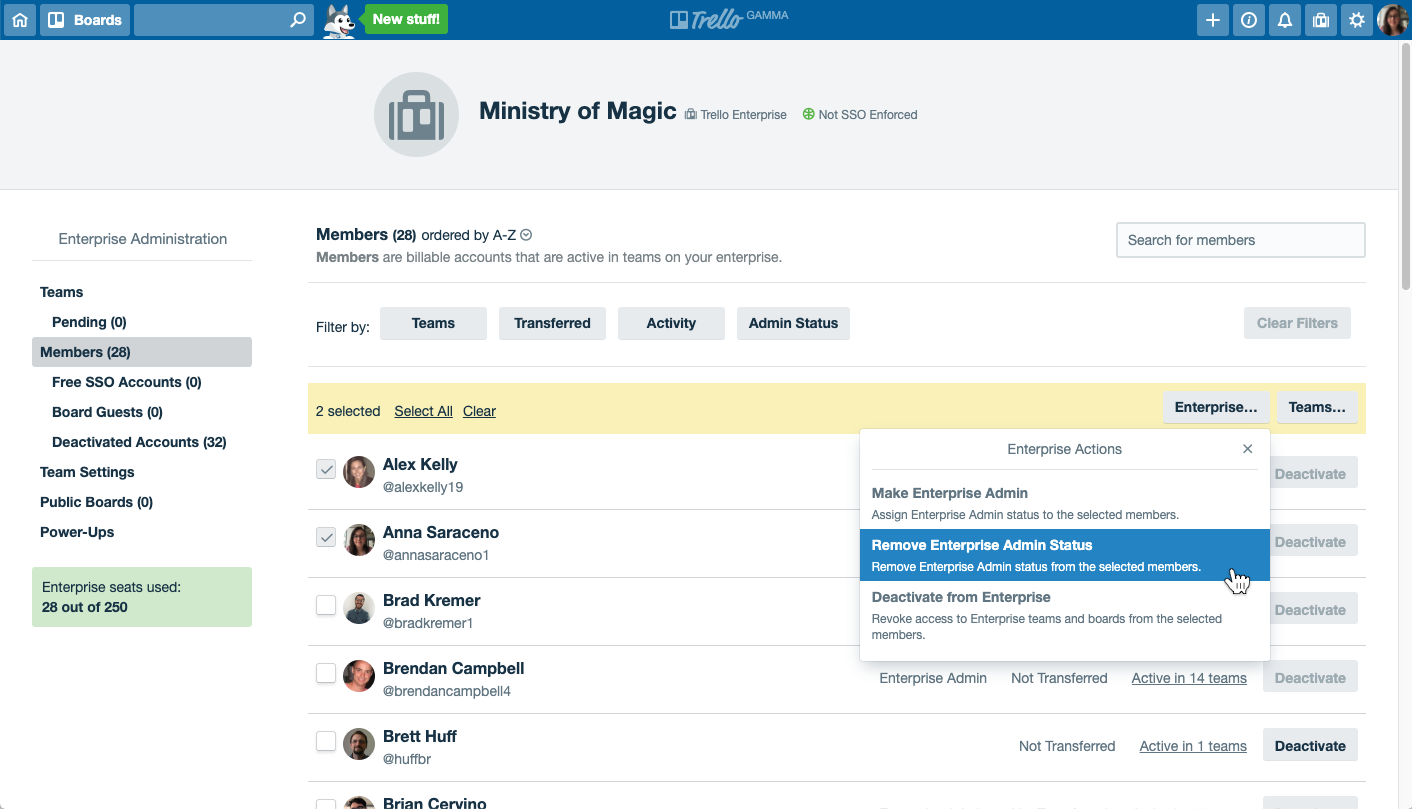Open Free SSO Accounts (0) in sidebar
Image resolution: width=1412 pixels, height=809 pixels.
coord(142,382)
